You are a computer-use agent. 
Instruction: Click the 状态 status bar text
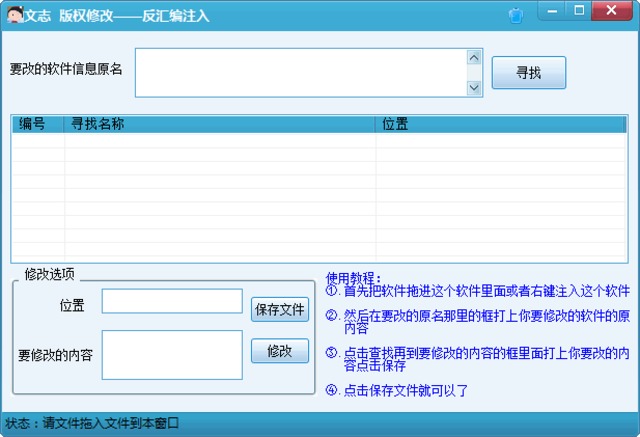click(x=92, y=423)
